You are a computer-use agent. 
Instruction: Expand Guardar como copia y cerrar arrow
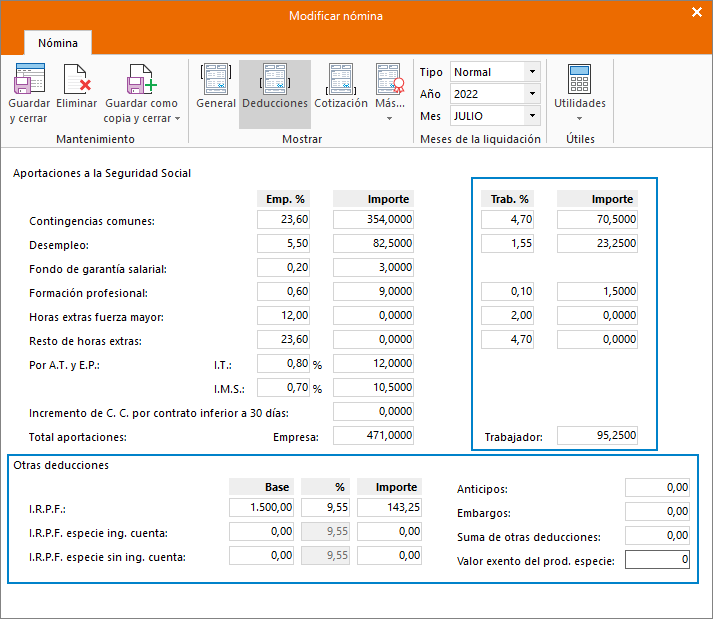pyautogui.click(x=177, y=118)
